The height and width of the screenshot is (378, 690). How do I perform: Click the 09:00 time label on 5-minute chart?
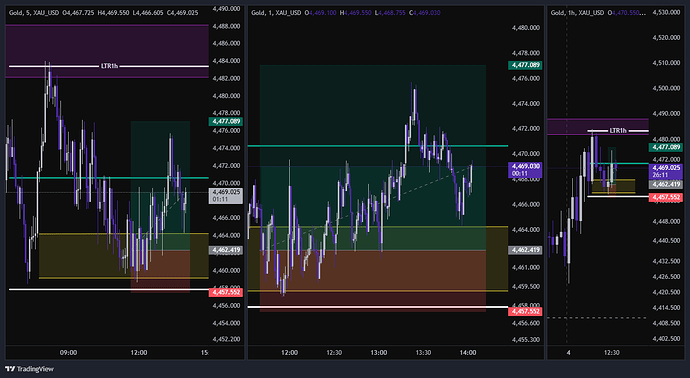point(68,352)
